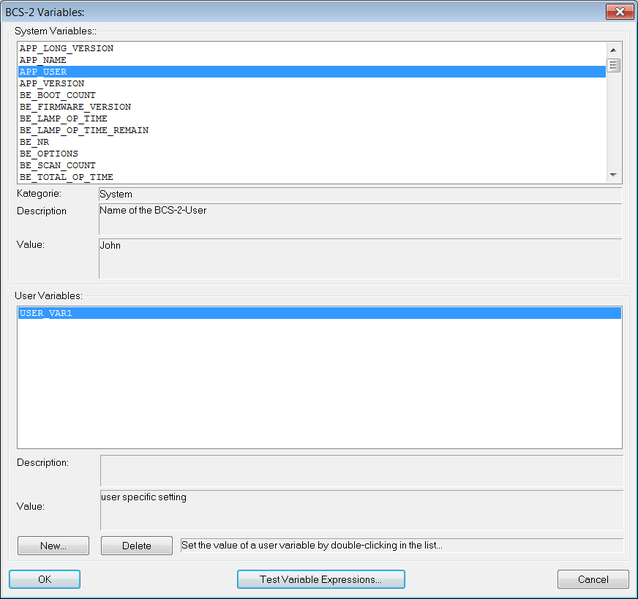Screen dimensions: 638x599
Task: Cancel the BCS-2 Variables dialog
Action: pos(593,579)
